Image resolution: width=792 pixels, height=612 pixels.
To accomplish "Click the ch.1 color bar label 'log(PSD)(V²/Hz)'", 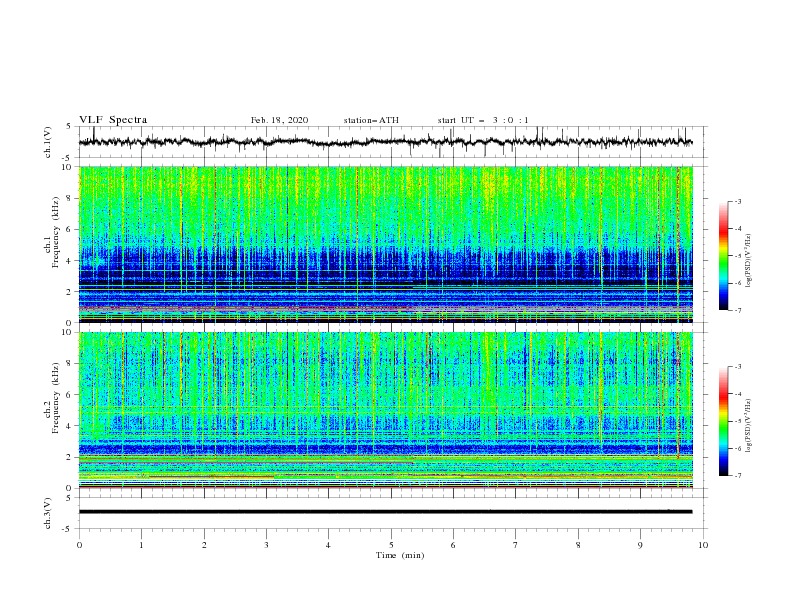I will coord(748,261).
